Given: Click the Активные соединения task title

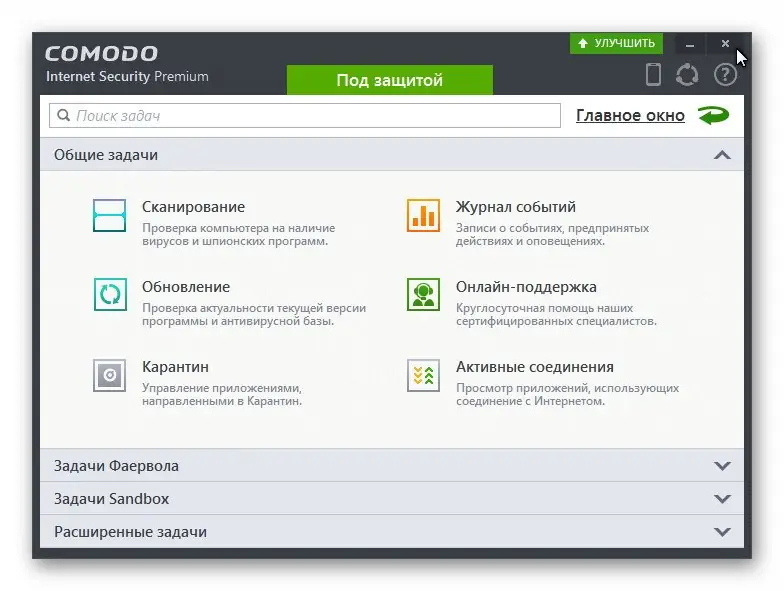Looking at the screenshot, I should coord(534,367).
